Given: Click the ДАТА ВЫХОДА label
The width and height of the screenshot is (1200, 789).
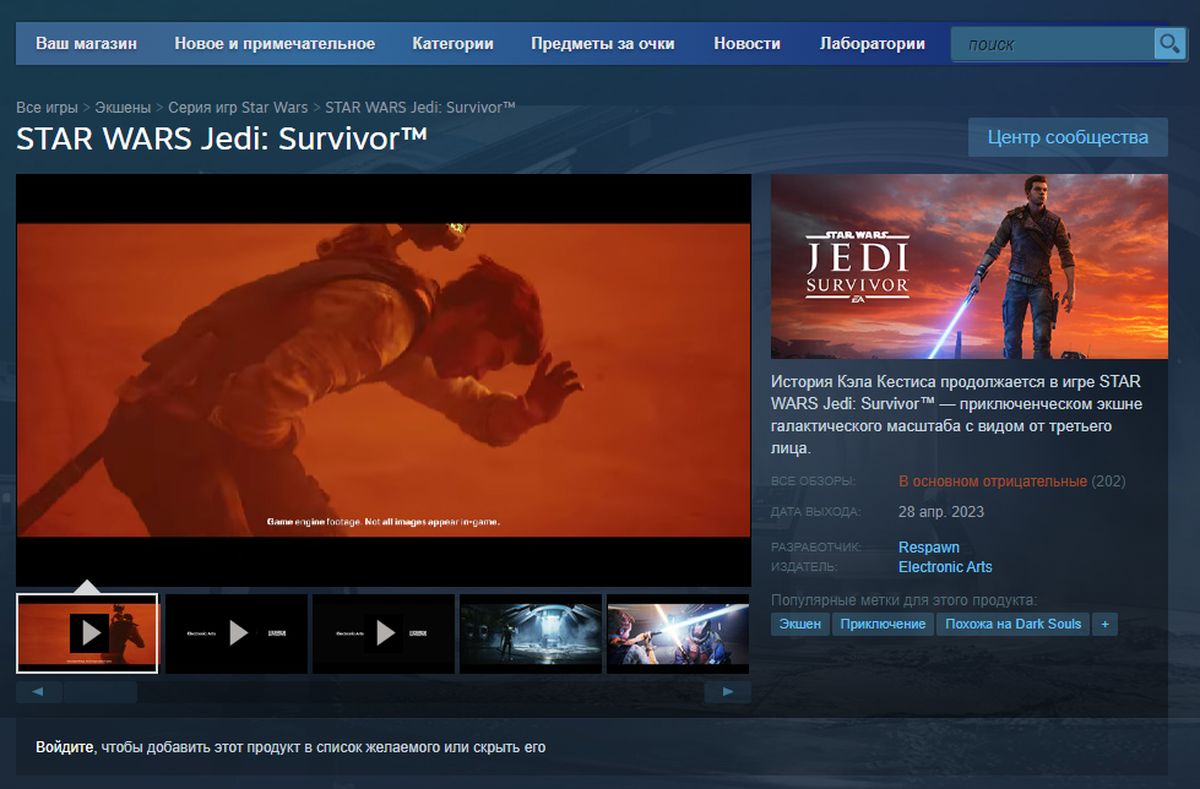Looking at the screenshot, I should 816,512.
